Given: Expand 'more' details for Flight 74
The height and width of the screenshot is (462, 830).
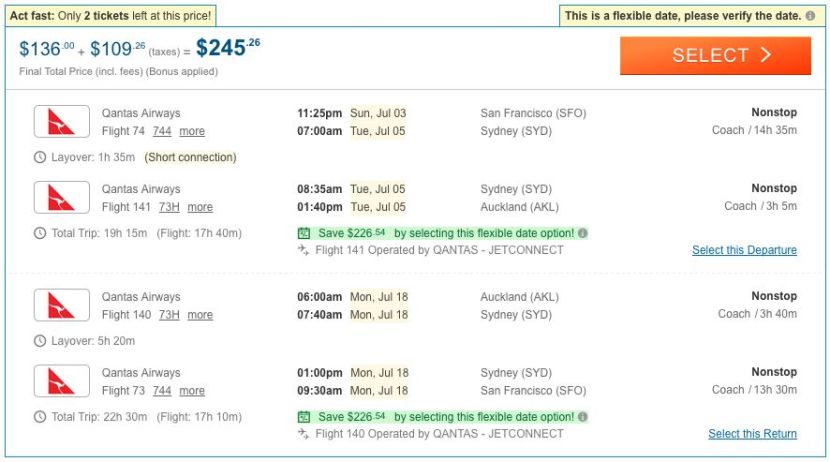Looking at the screenshot, I should [192, 131].
